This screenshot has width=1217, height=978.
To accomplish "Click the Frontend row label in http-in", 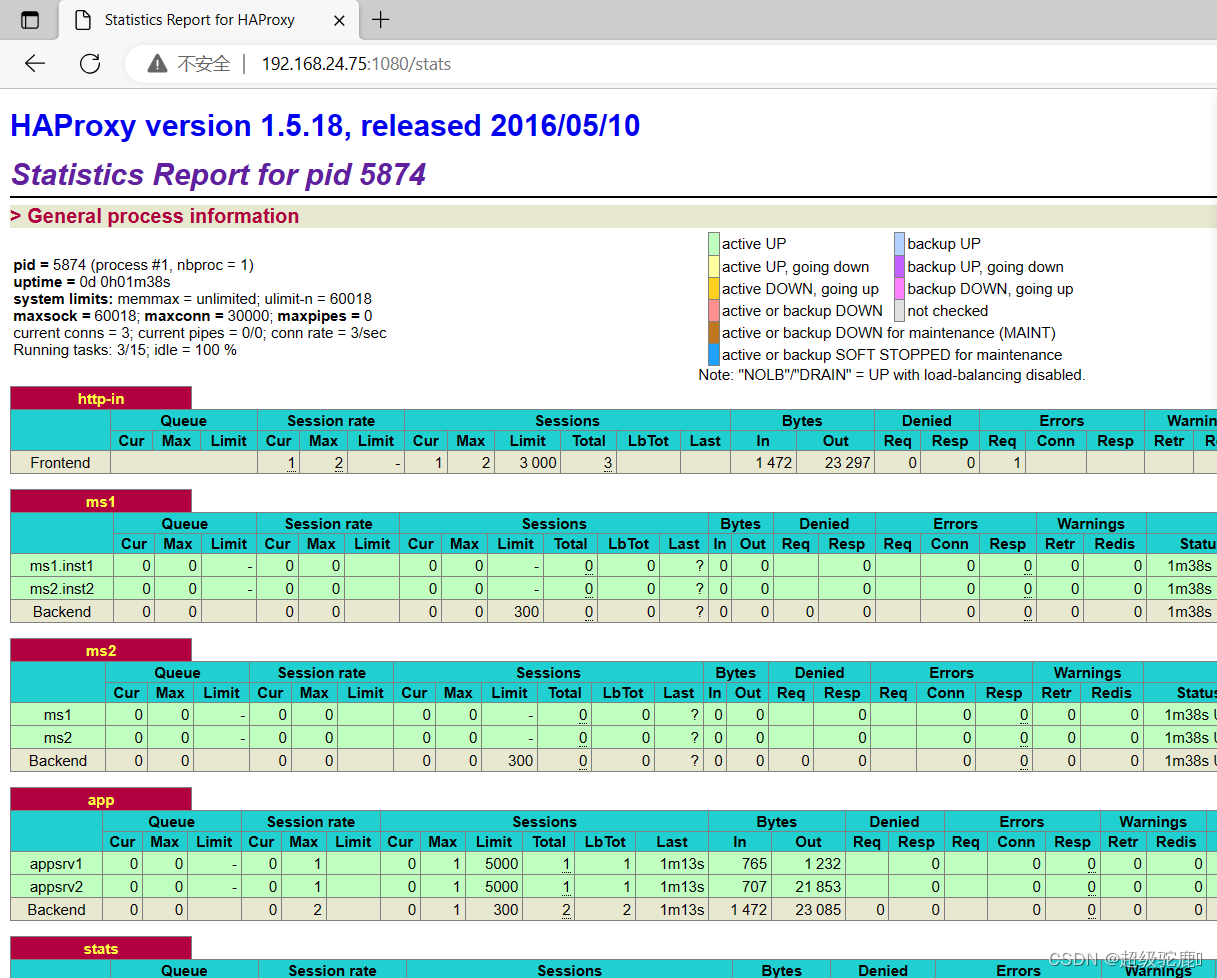I will coord(60,463).
